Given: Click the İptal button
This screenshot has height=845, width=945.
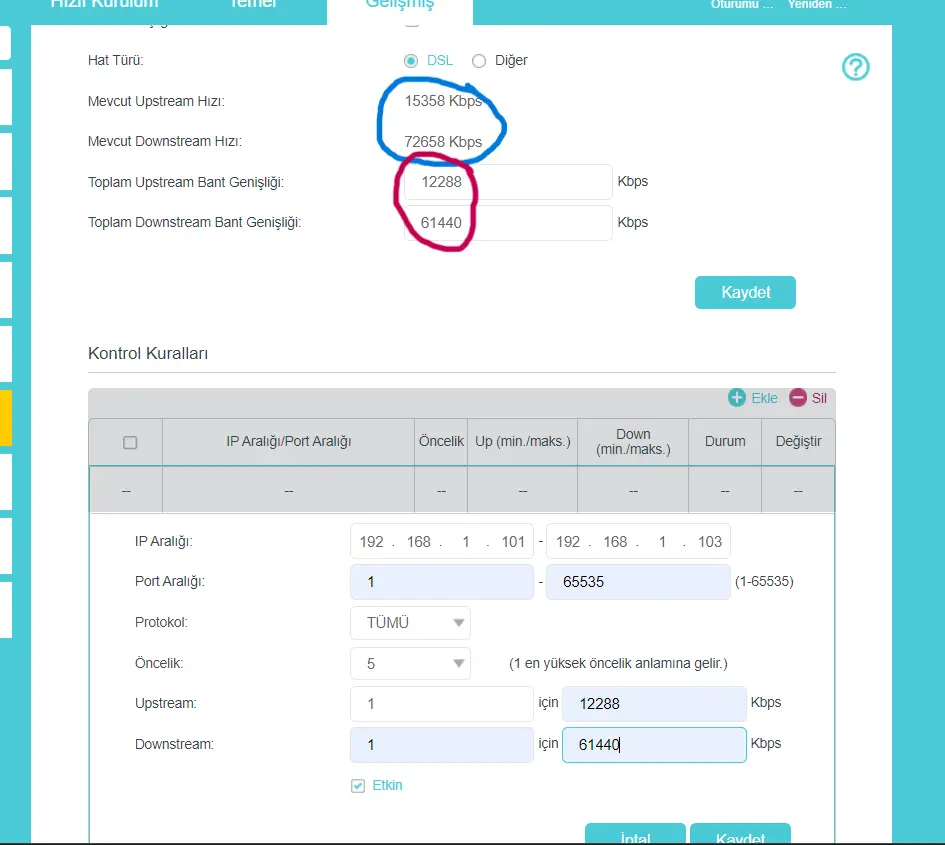Looking at the screenshot, I should 635,834.
